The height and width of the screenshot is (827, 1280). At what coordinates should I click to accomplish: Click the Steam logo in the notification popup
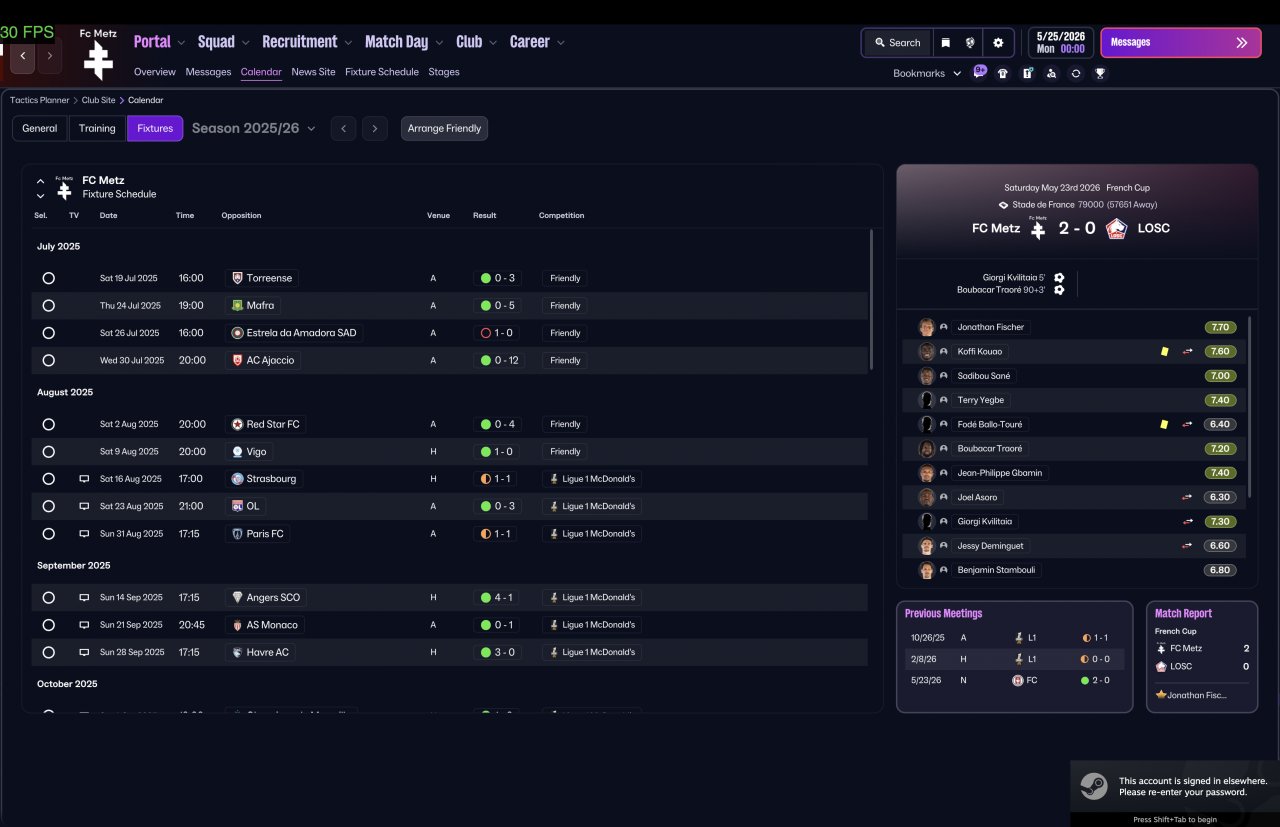click(1093, 785)
